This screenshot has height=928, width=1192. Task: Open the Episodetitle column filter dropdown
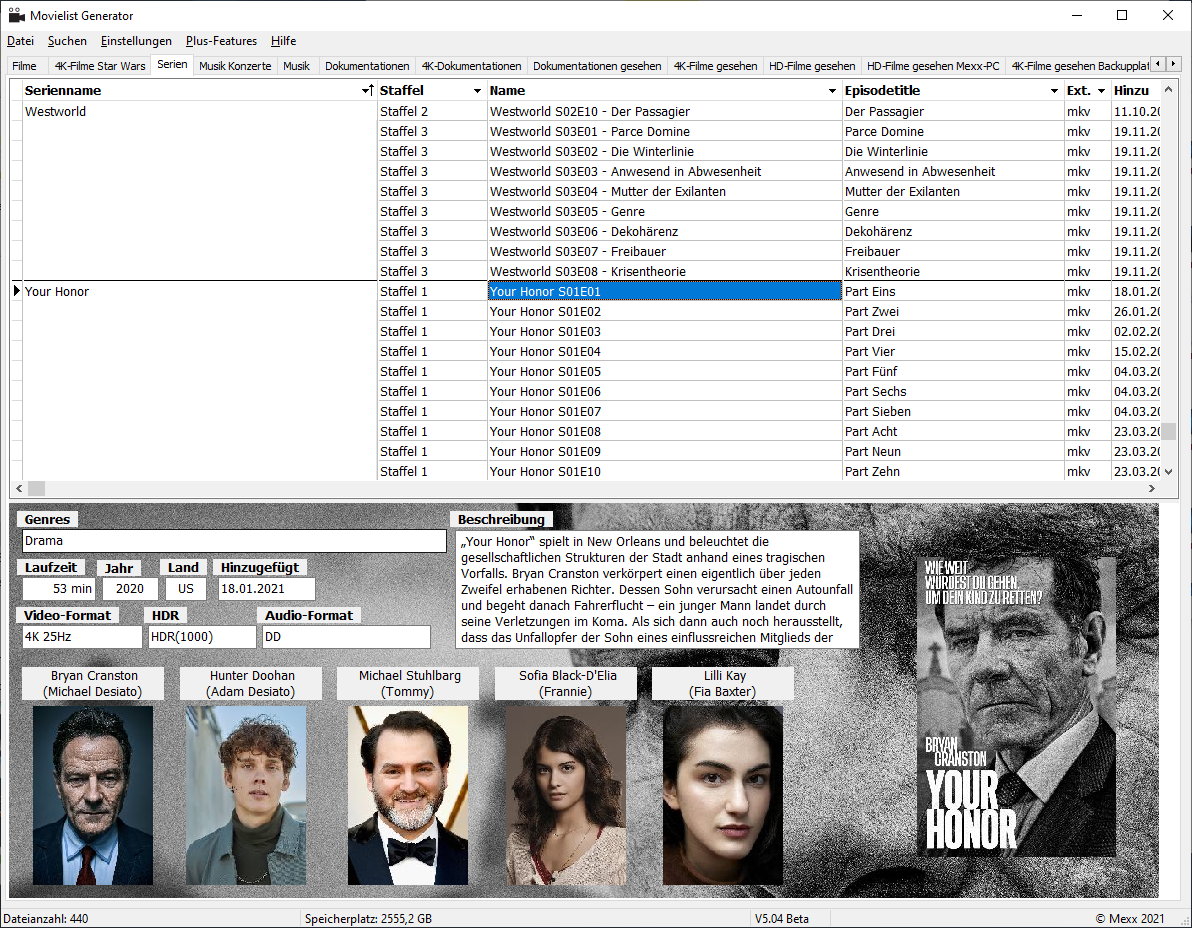tap(1054, 91)
